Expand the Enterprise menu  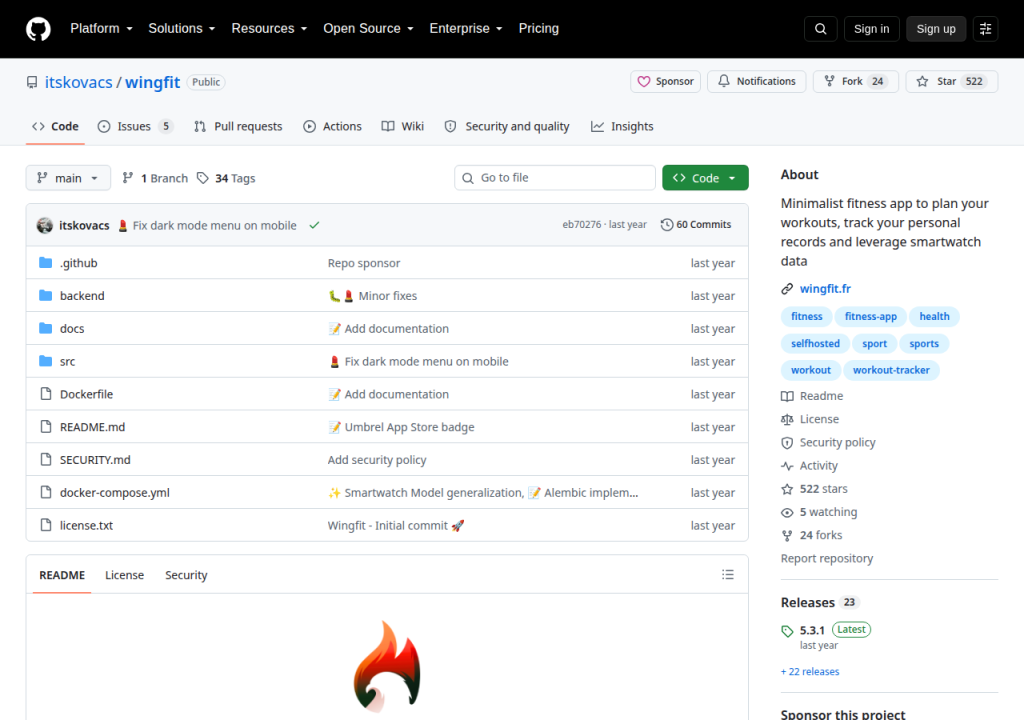[466, 29]
